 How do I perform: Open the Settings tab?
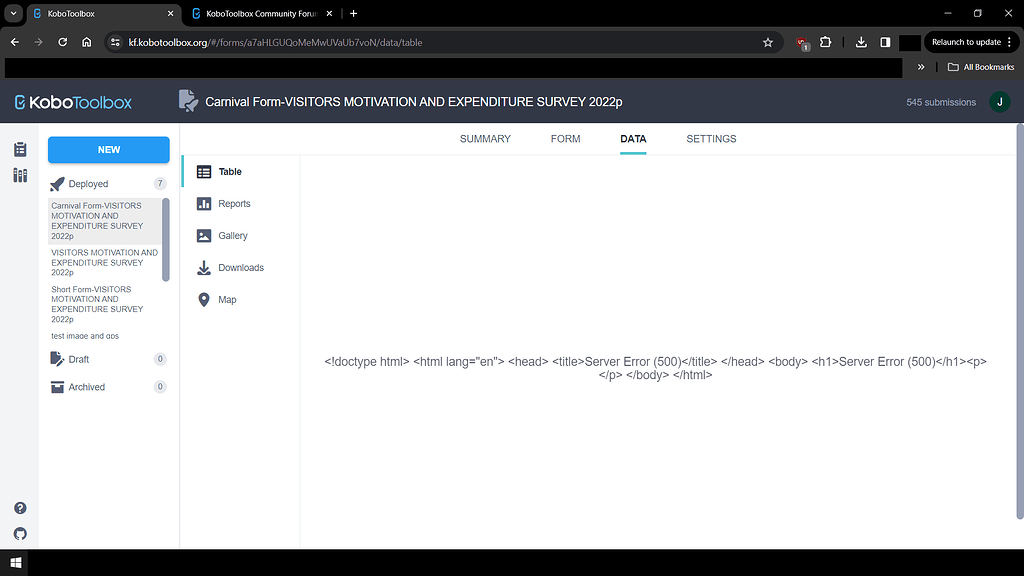coord(711,139)
